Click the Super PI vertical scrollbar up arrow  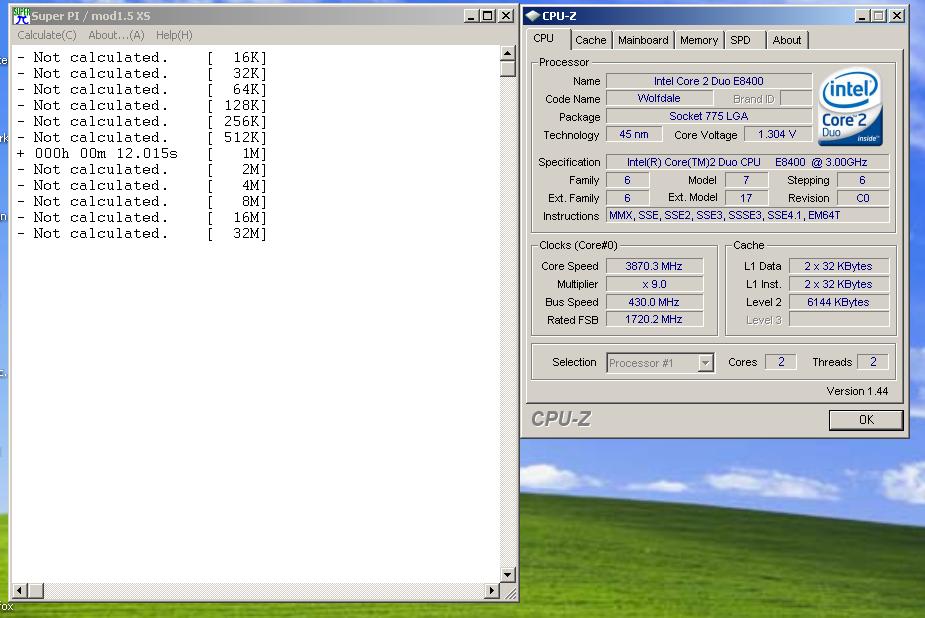point(507,54)
